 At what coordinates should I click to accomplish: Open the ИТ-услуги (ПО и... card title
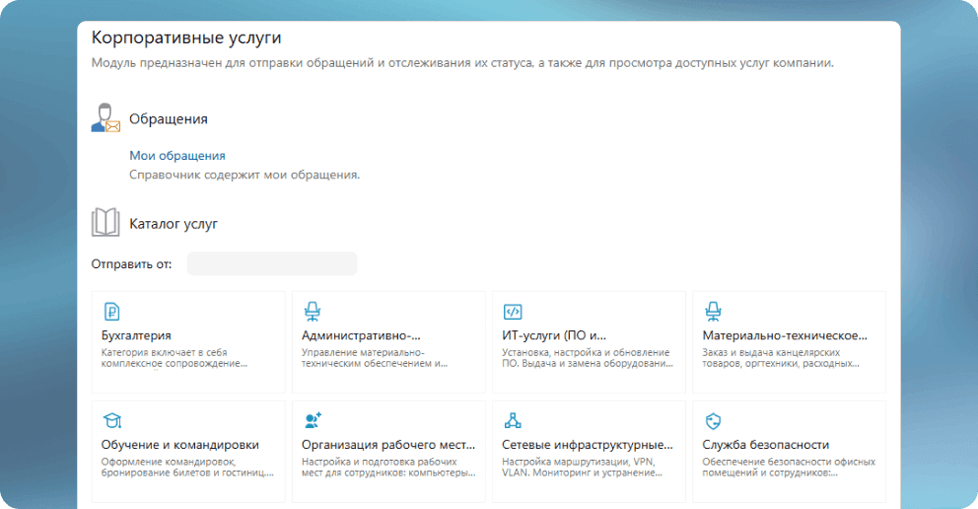click(554, 336)
